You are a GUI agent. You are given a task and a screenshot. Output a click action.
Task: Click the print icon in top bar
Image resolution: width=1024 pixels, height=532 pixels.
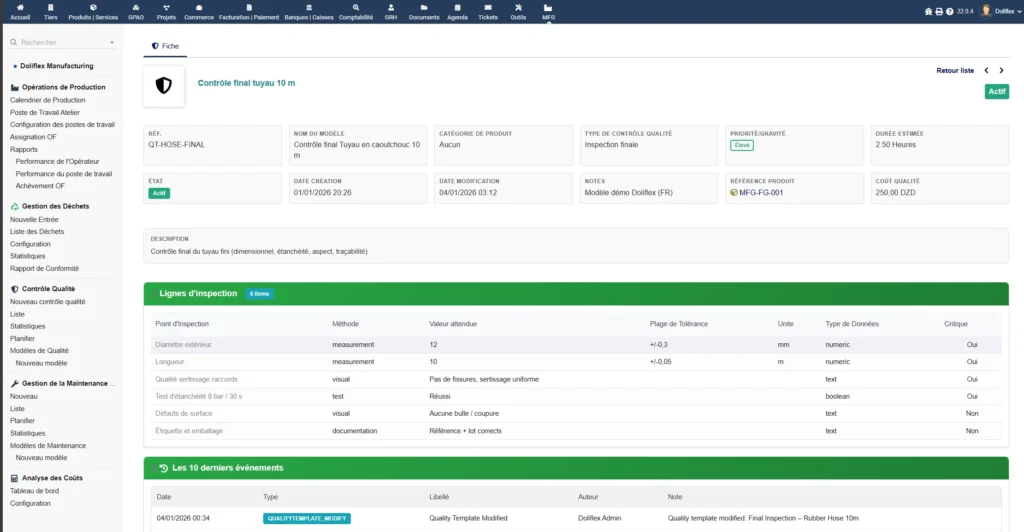(x=938, y=11)
